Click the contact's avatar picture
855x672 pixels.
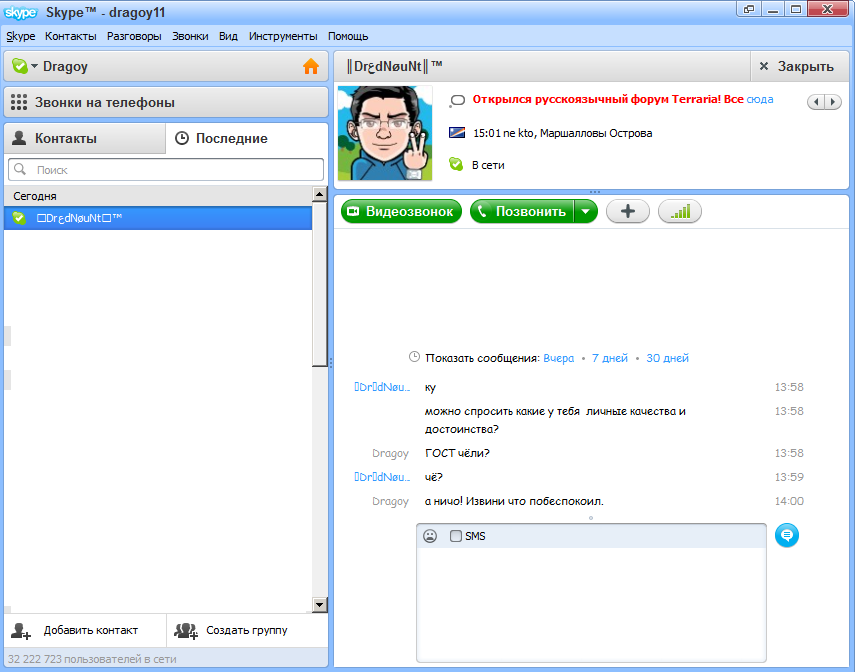tap(385, 133)
